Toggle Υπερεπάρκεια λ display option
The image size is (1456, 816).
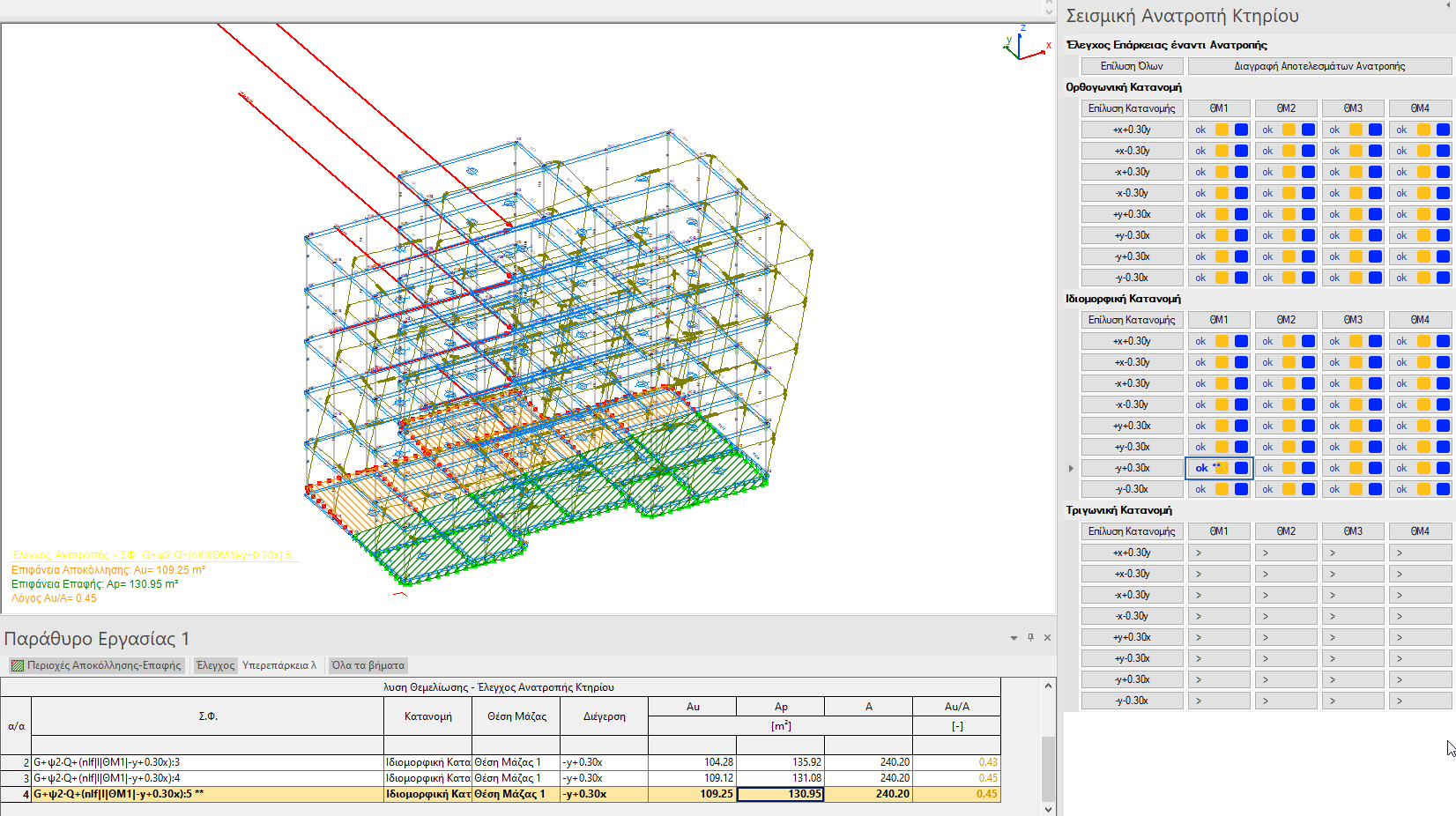[x=279, y=665]
